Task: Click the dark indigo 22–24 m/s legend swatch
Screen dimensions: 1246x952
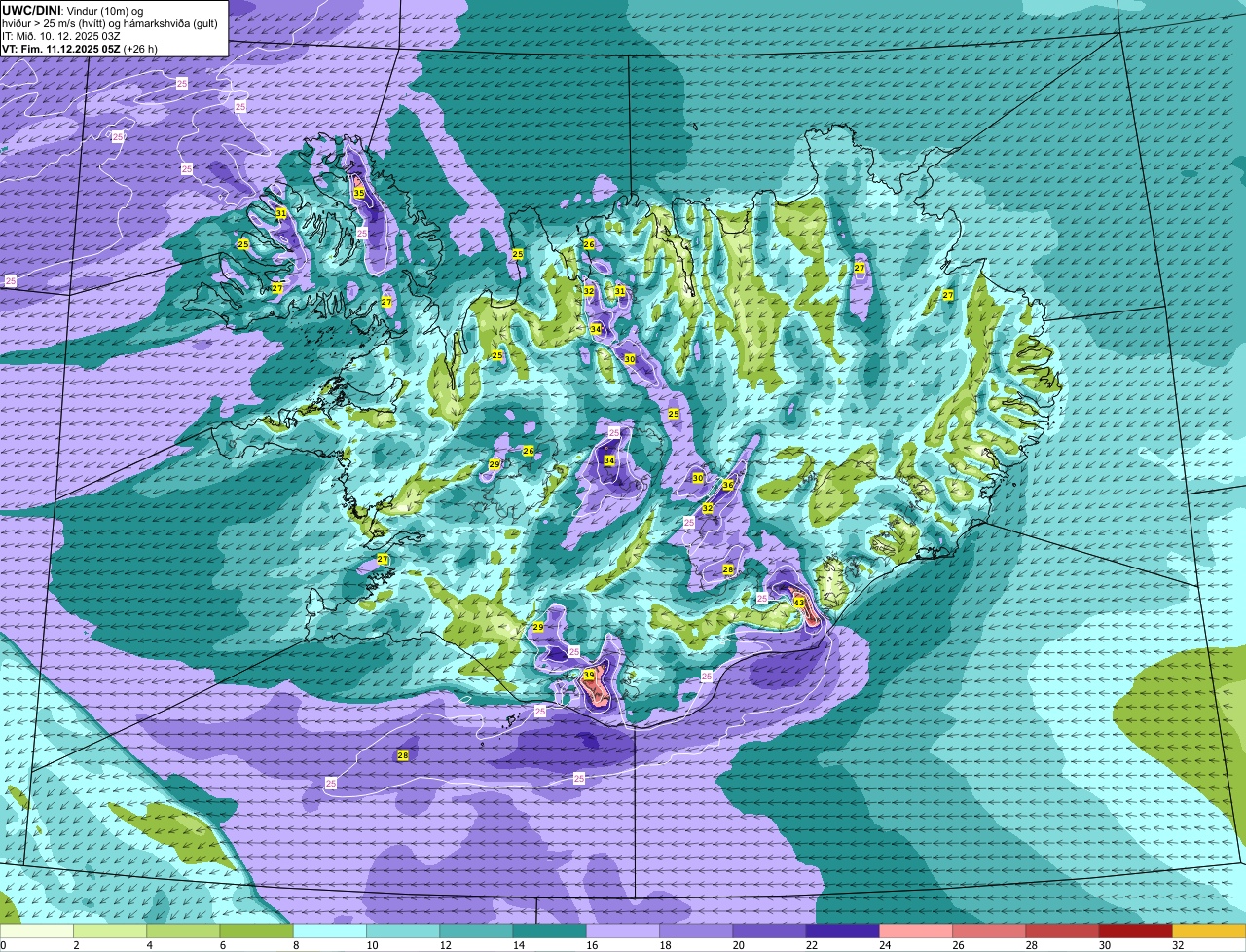Action: (x=843, y=931)
